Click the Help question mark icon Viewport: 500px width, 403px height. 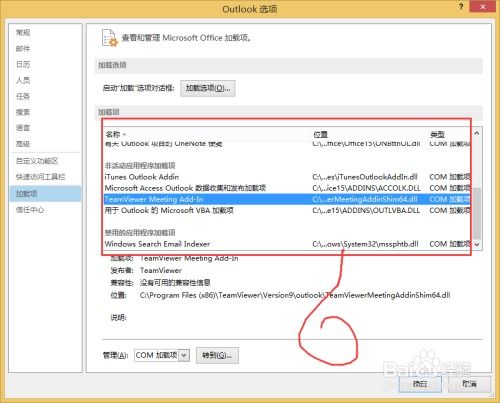click(x=461, y=7)
